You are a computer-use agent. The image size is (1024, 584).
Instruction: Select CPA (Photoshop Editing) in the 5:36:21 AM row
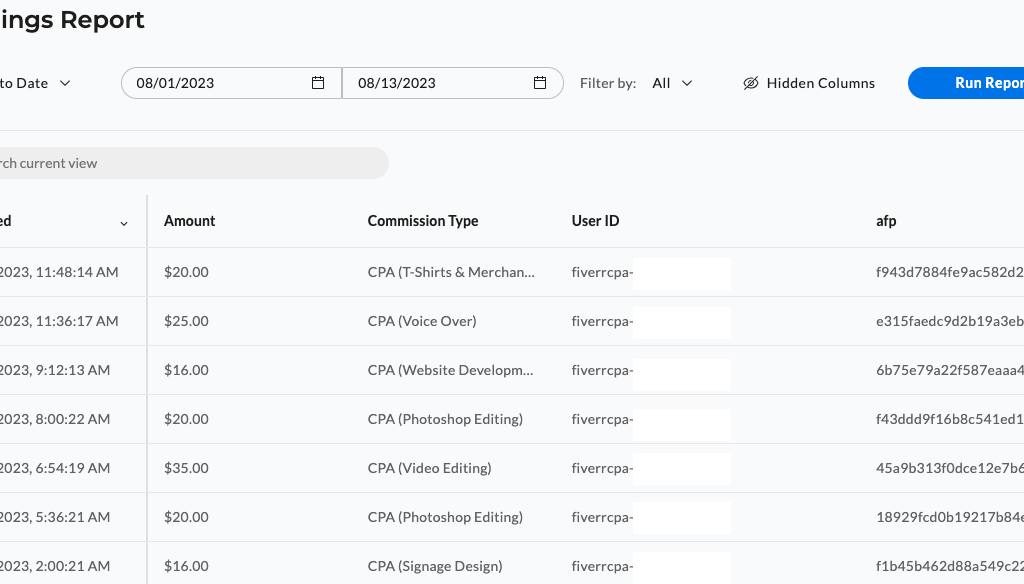click(445, 517)
